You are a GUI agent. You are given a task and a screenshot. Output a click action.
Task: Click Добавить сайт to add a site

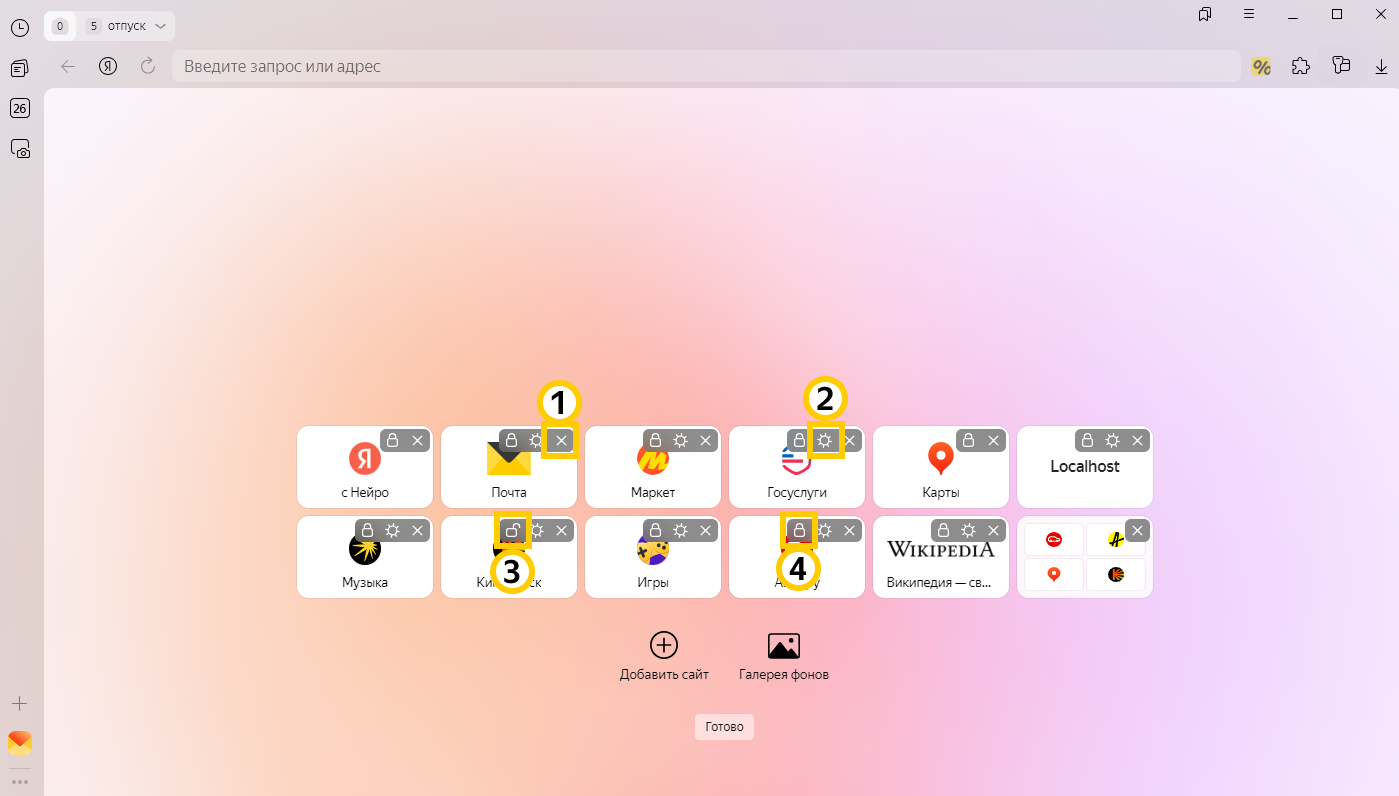tap(664, 656)
